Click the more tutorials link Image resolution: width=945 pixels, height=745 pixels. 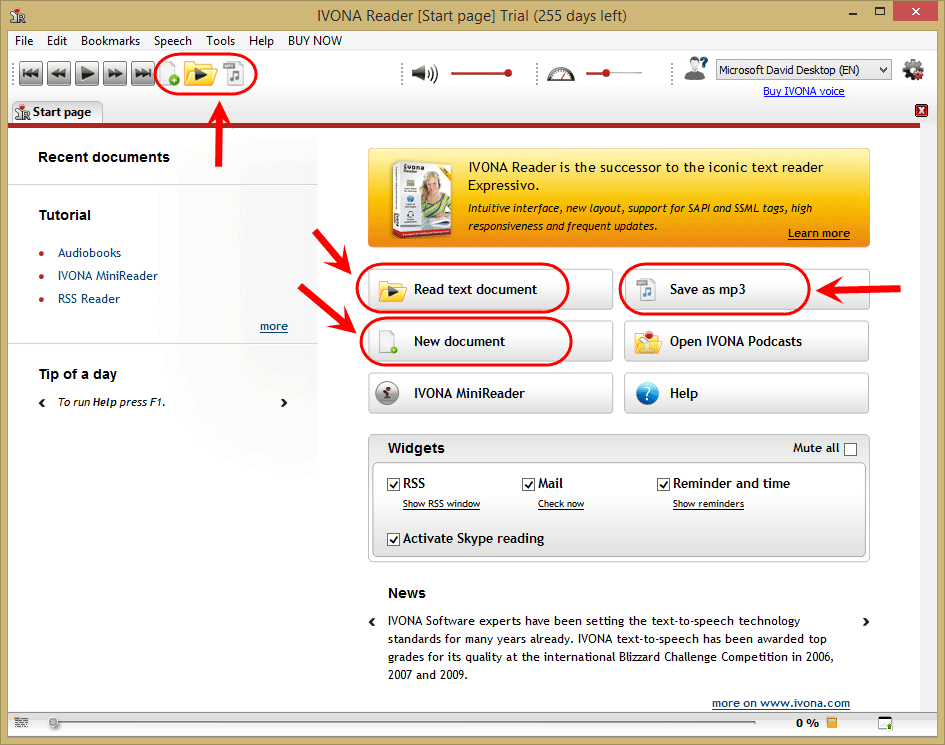(x=274, y=326)
